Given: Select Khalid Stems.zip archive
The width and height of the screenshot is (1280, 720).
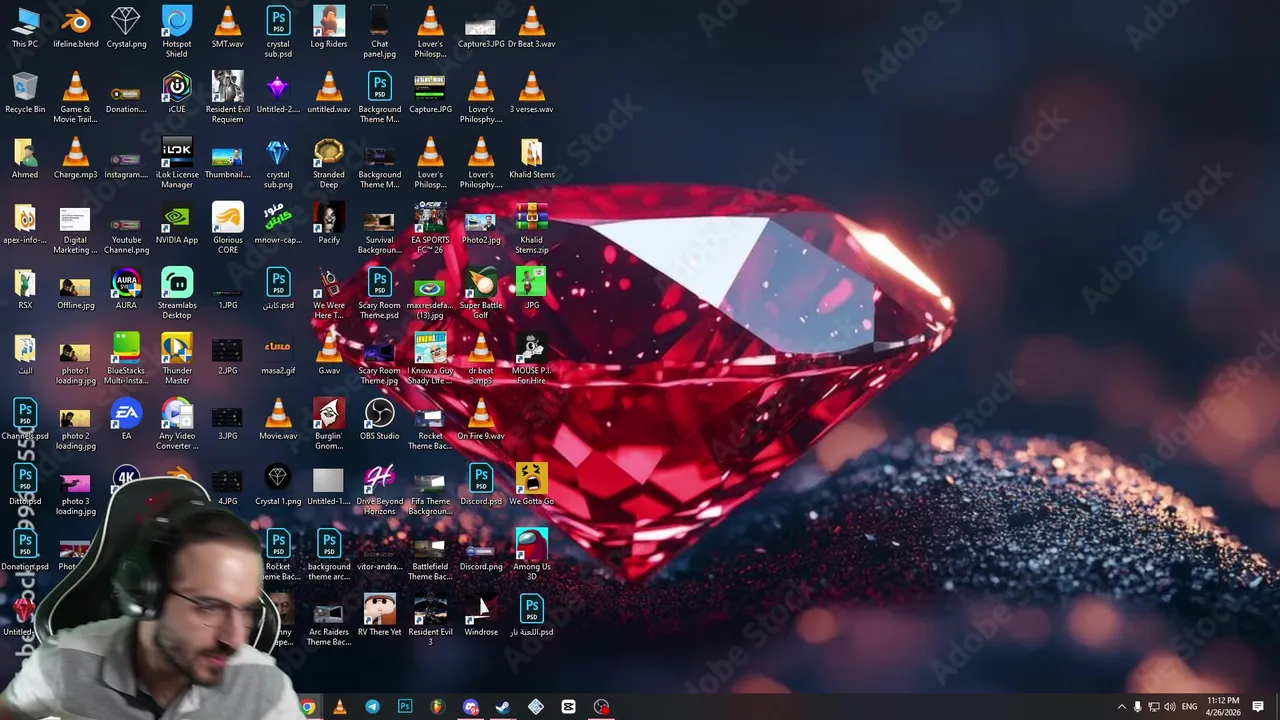Looking at the screenshot, I should [x=532, y=228].
